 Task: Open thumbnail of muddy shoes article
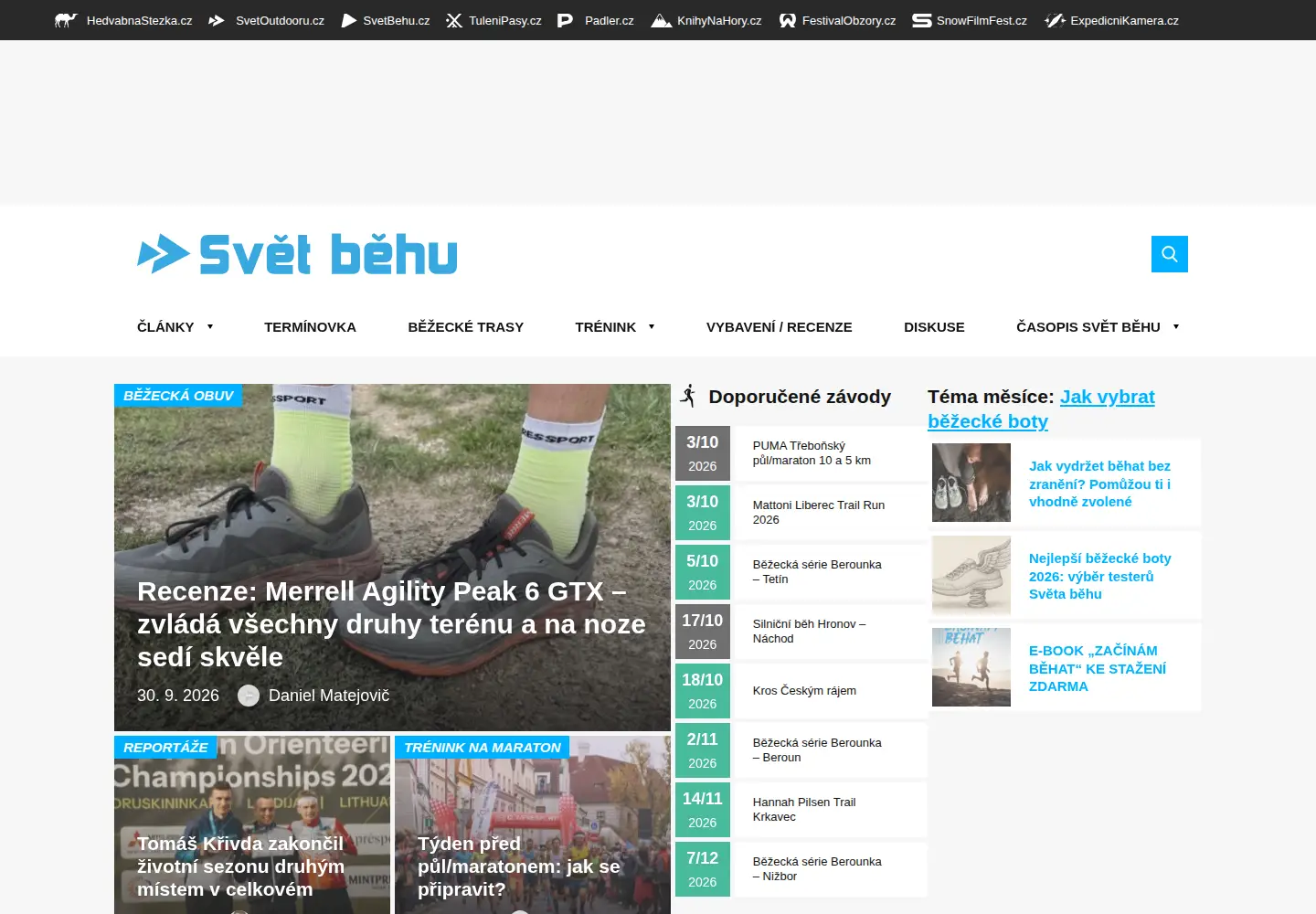coord(971,483)
